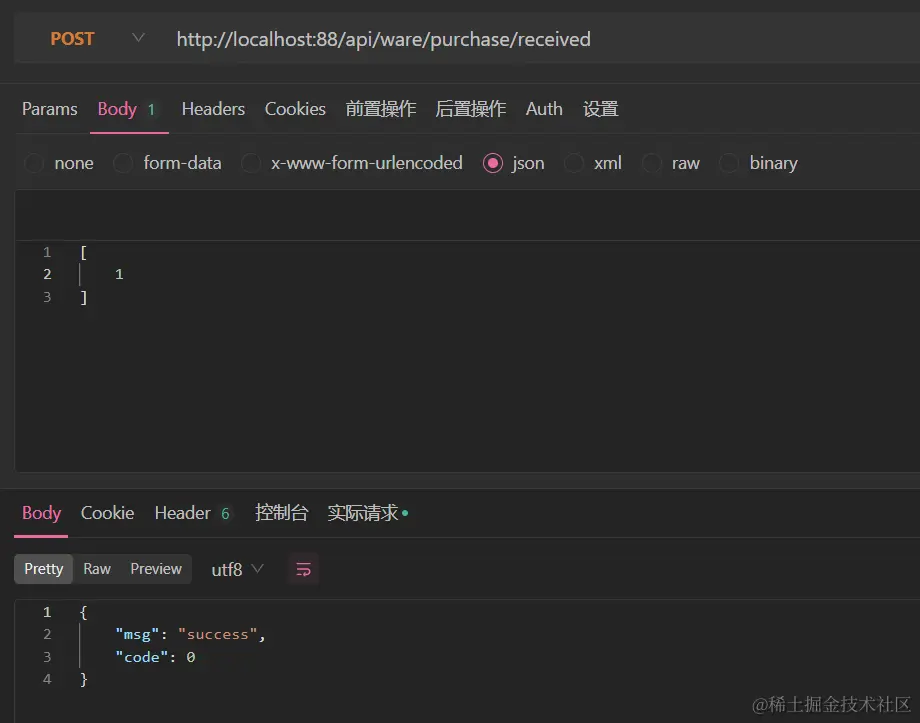Open the response Header tab

click(192, 513)
